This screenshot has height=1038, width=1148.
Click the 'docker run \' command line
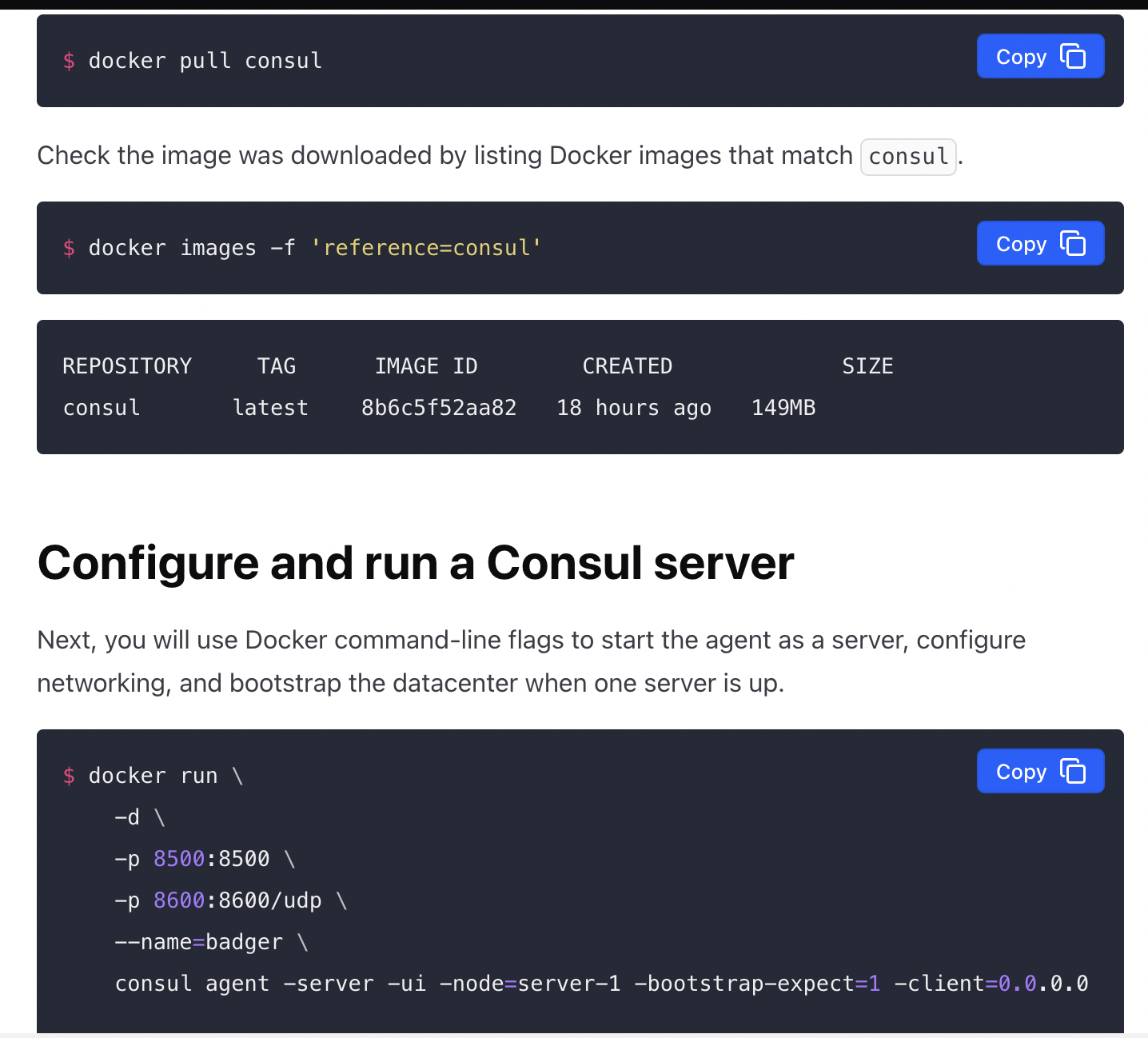[165, 776]
